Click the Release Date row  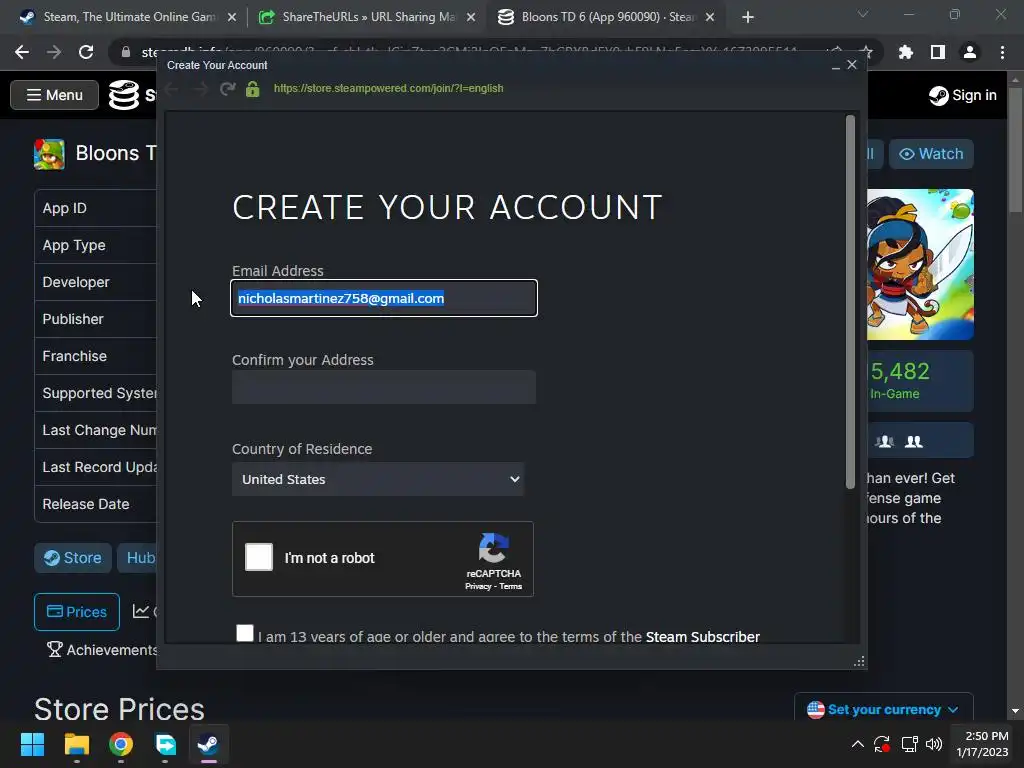95,504
